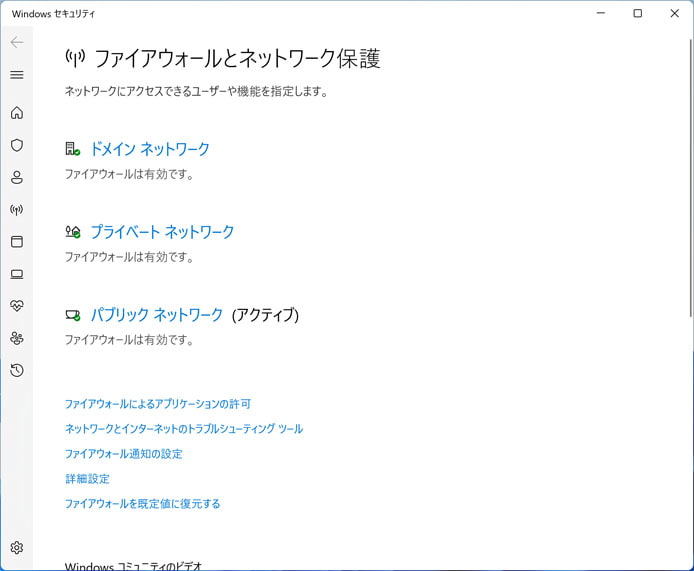
Task: Open ファイアウォール通知の設定 link
Action: 123,454
